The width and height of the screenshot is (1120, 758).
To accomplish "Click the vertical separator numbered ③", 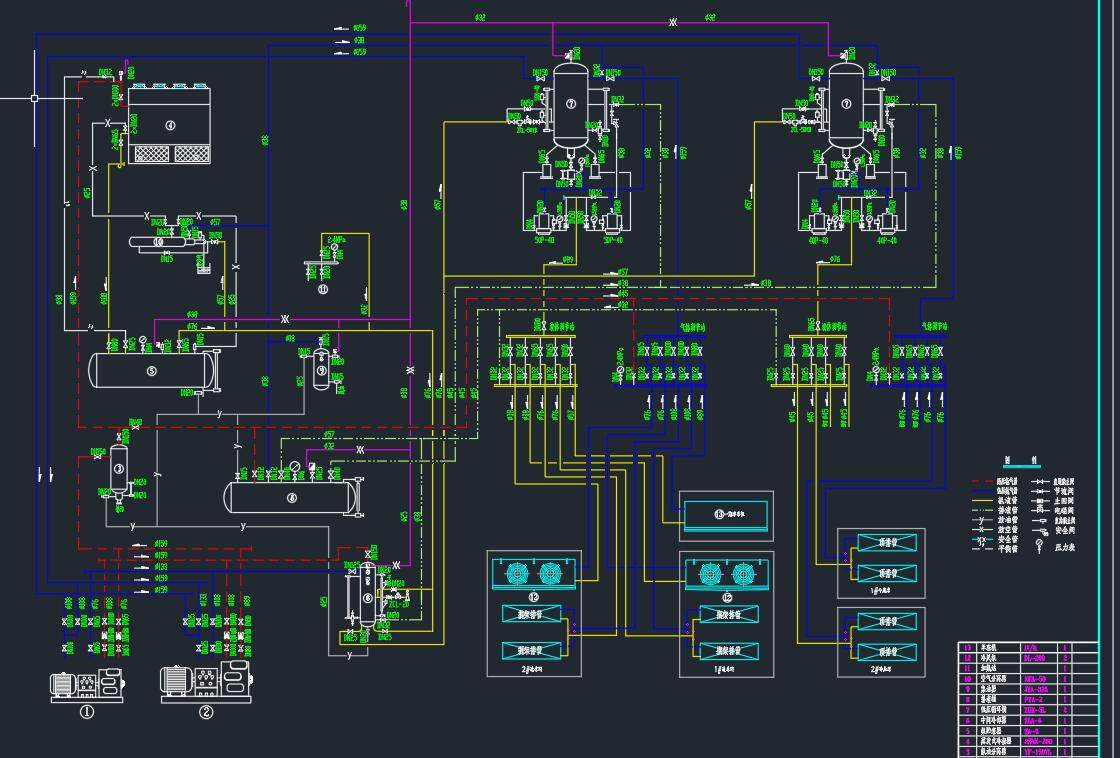I will (x=117, y=470).
